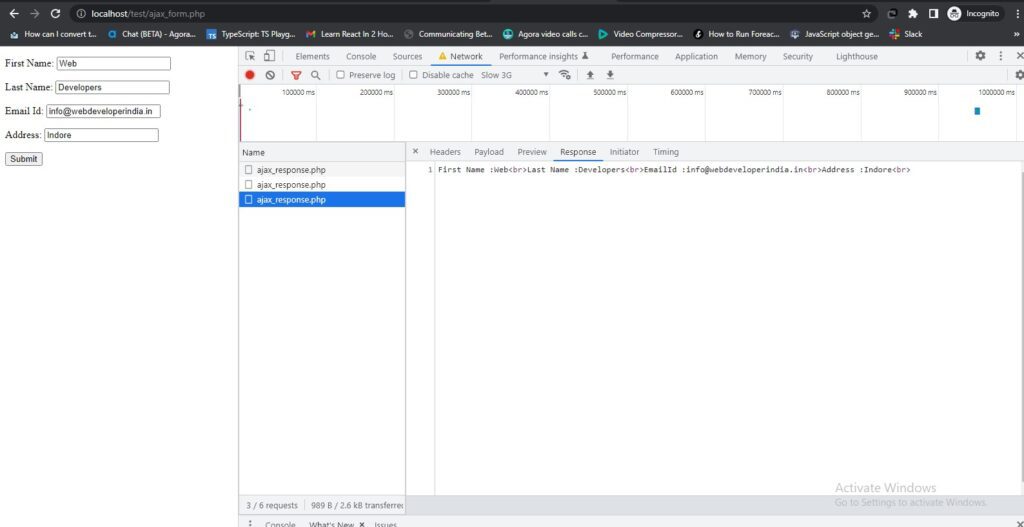
Task: Open the Slow 3G throttling dropdown
Action: (x=515, y=75)
